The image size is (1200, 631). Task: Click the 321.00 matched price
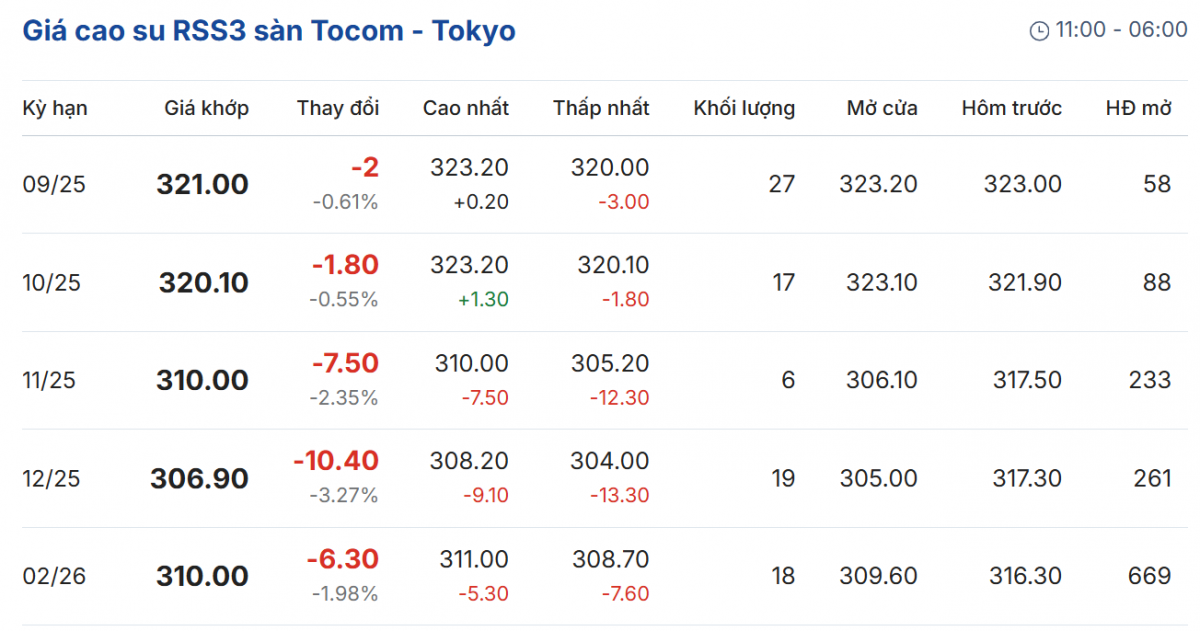click(203, 185)
